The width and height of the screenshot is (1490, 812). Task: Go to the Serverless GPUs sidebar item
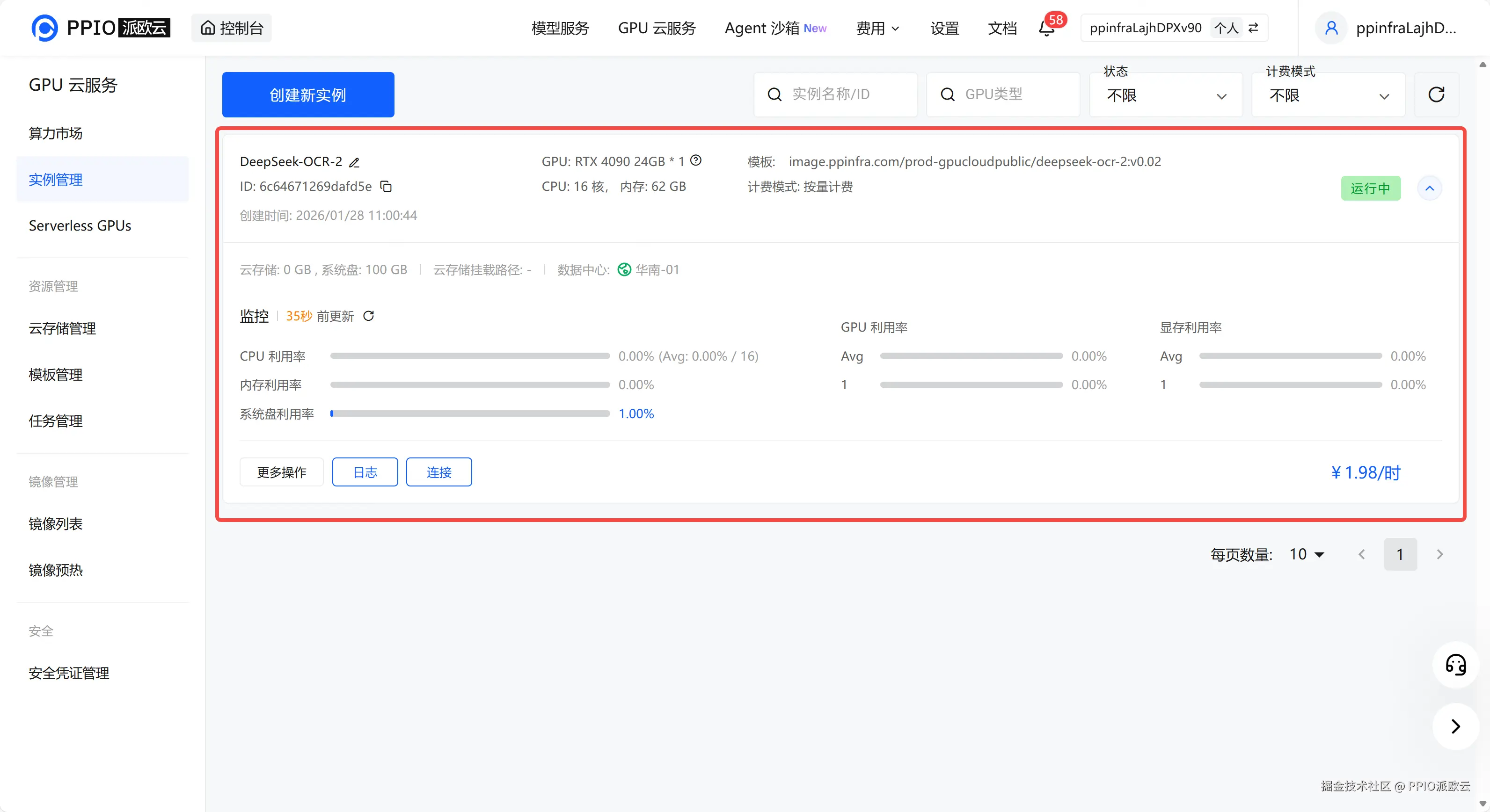(80, 225)
